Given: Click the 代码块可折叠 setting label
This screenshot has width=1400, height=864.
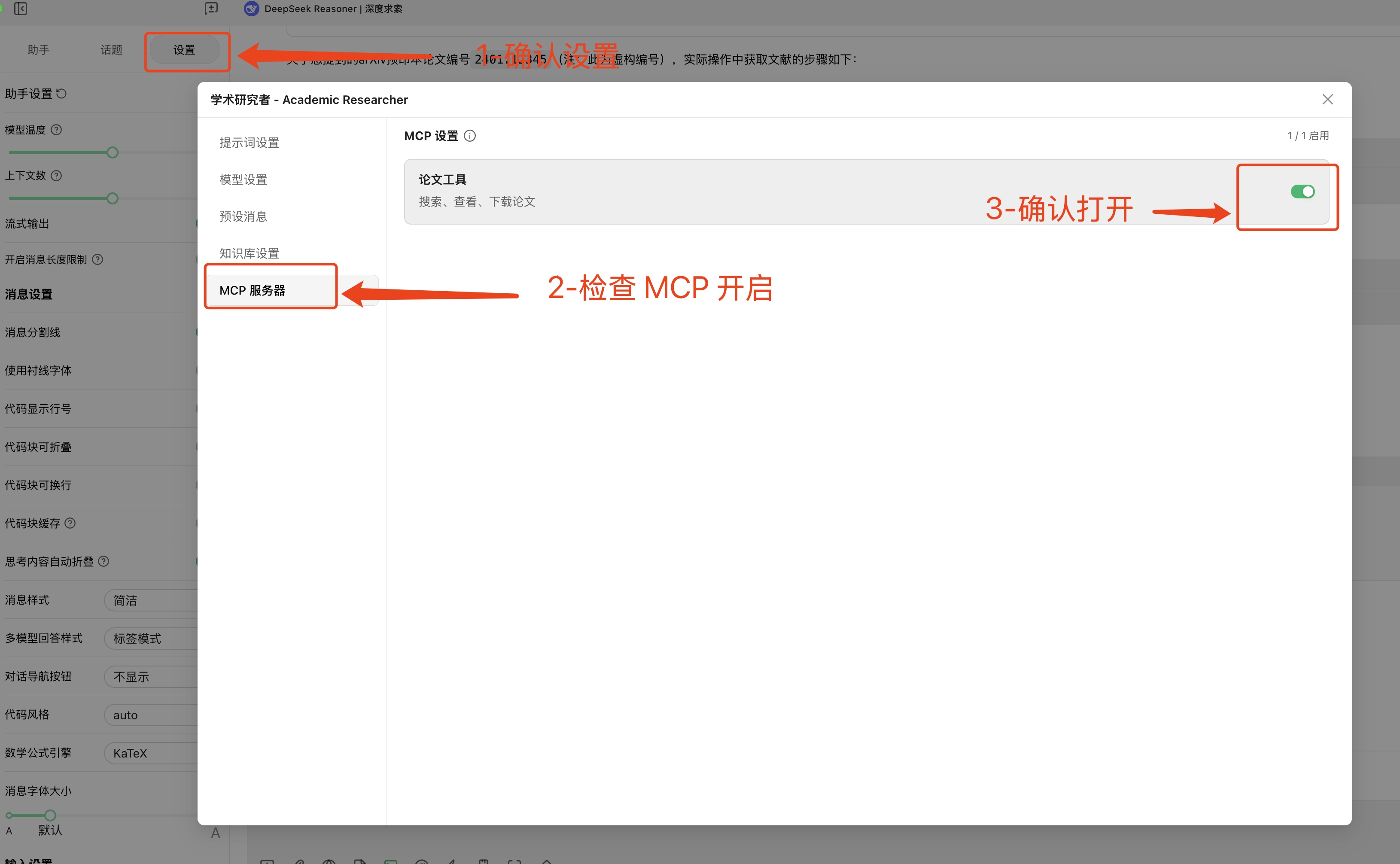Looking at the screenshot, I should [38, 447].
